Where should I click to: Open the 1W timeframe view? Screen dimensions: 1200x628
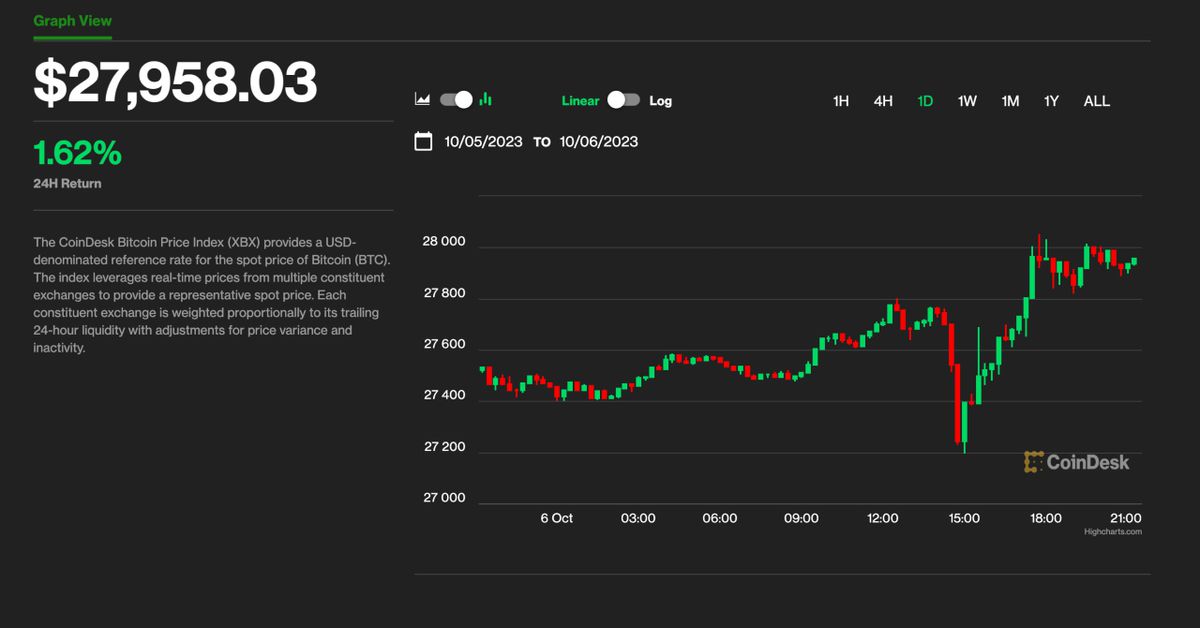click(966, 101)
